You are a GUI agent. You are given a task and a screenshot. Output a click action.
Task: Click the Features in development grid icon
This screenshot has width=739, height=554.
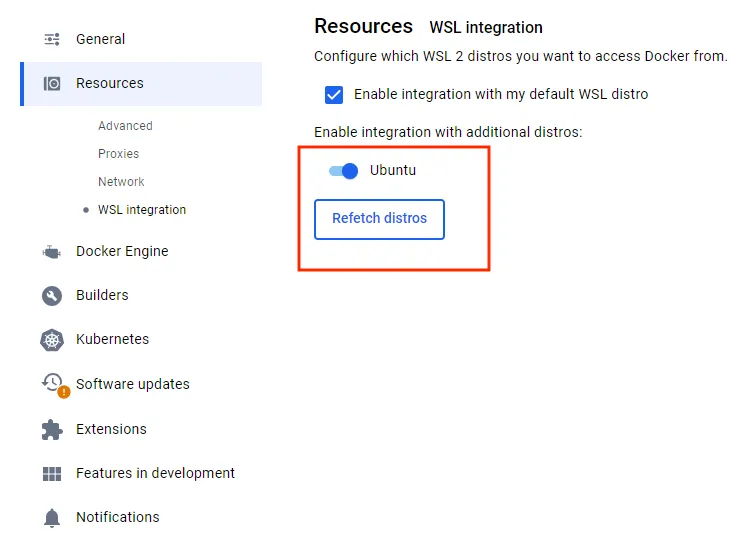click(x=52, y=474)
